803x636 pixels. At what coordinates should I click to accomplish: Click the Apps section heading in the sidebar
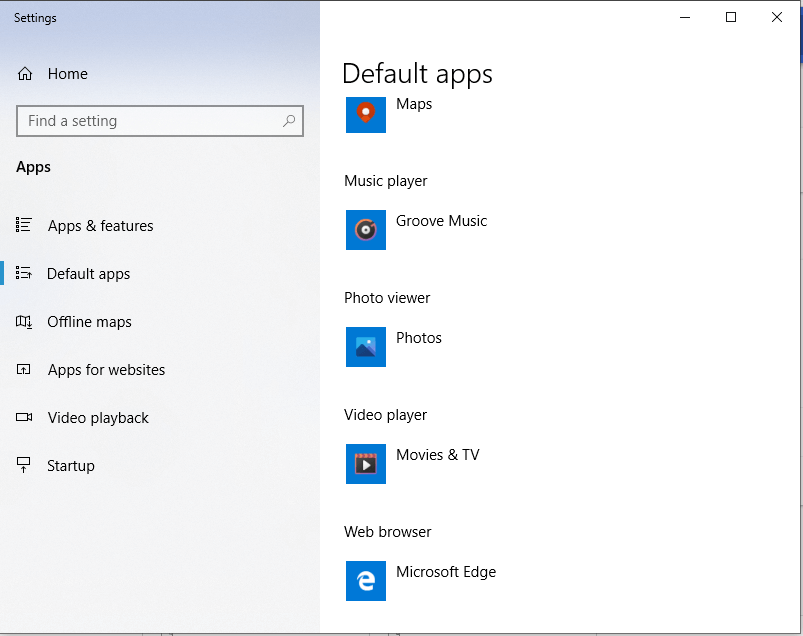click(33, 167)
